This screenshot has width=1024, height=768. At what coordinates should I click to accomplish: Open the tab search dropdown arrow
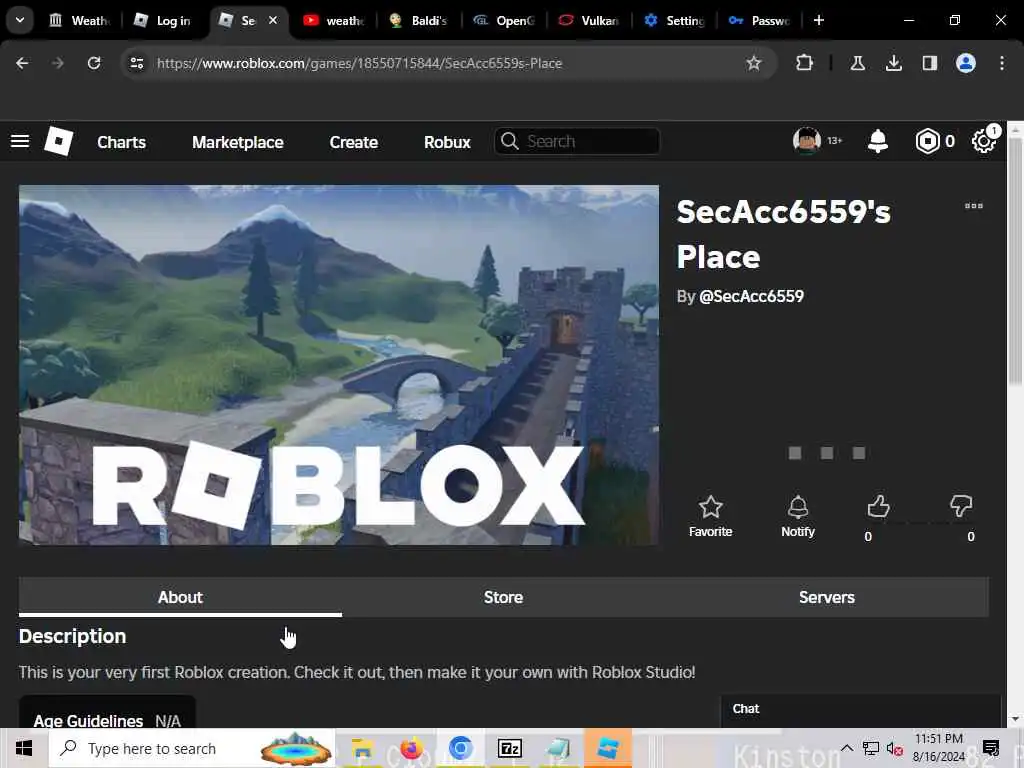point(20,20)
